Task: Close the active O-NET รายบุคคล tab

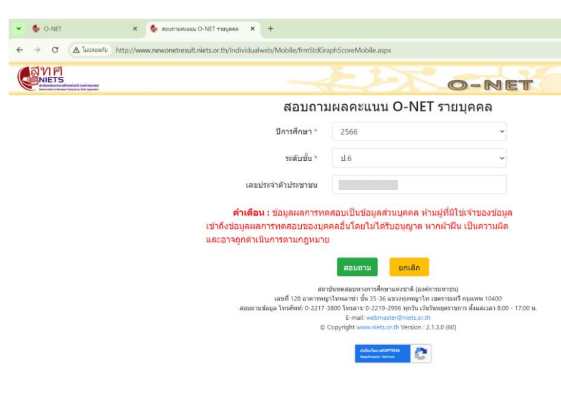Action: coord(253,29)
